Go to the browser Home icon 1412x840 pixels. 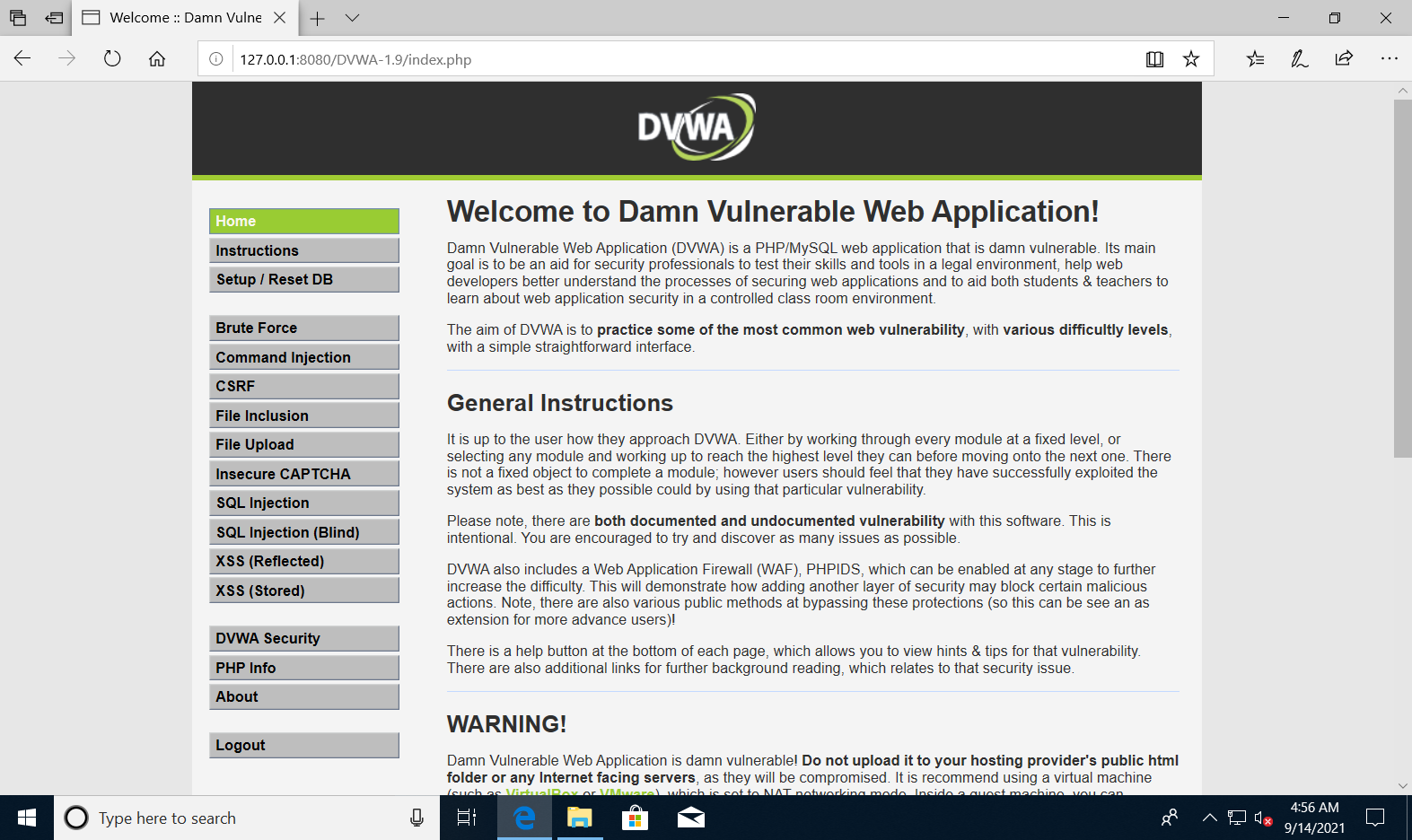coord(157,59)
